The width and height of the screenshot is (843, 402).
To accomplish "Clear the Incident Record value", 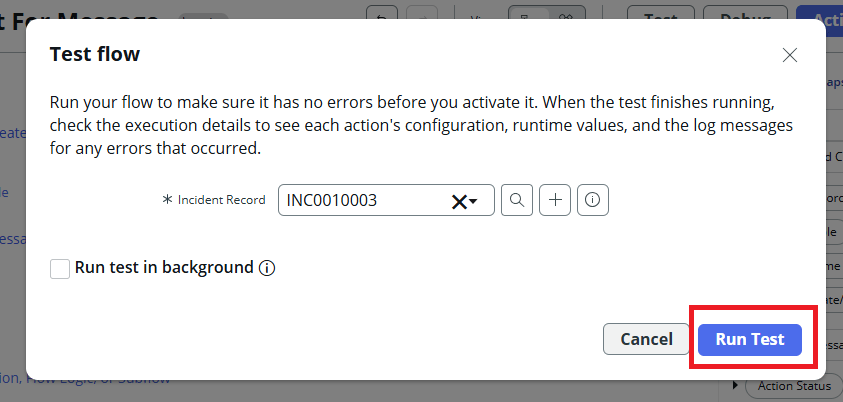I will tap(459, 201).
